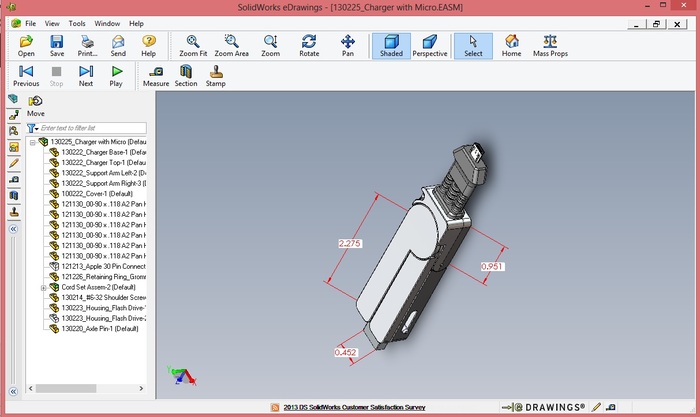Screen dimensions: 700x417
Task: Print the drawing using Print icon
Action: point(87,46)
